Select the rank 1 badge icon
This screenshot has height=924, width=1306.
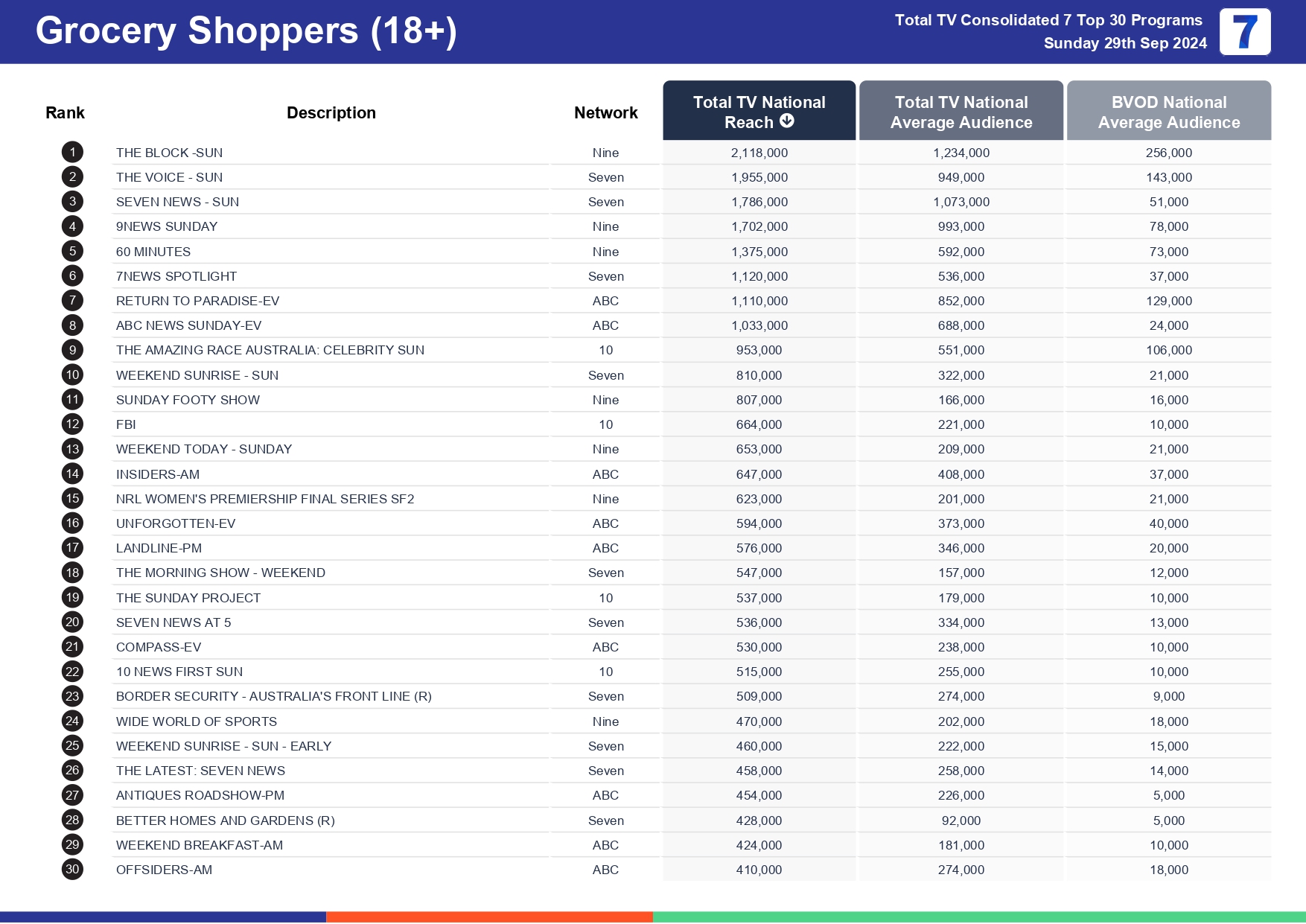click(x=71, y=152)
